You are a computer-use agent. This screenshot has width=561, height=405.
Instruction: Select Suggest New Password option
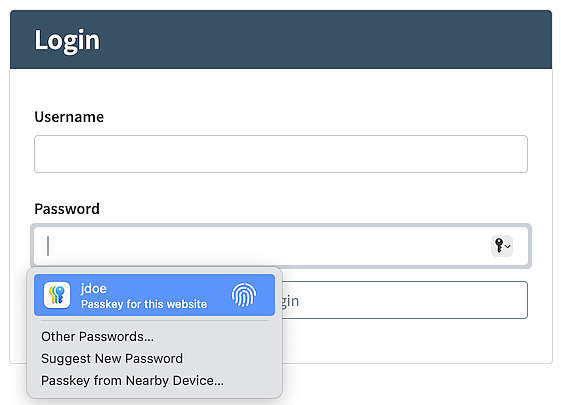click(112, 358)
